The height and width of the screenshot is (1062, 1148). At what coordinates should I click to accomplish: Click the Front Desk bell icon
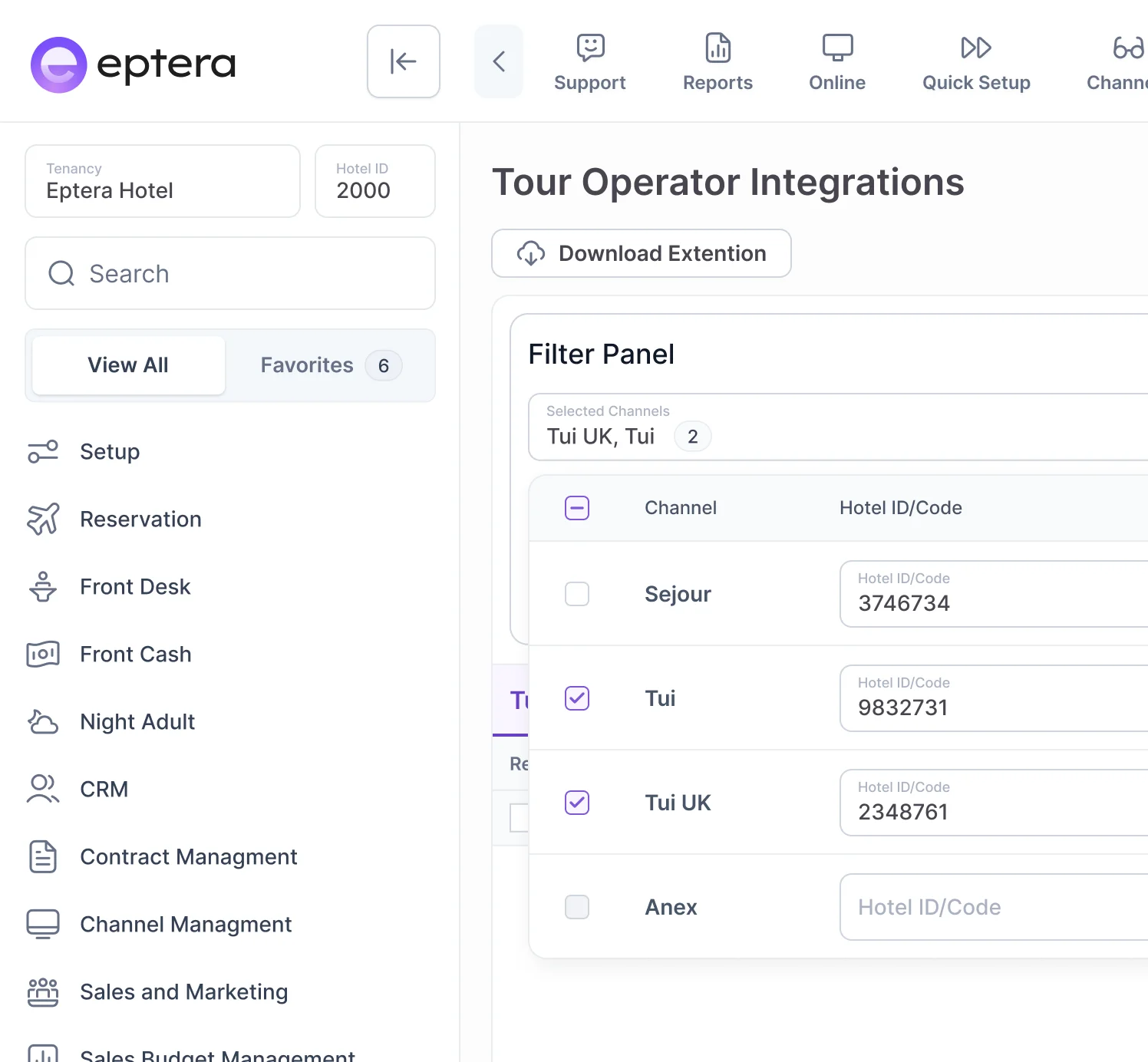pyautogui.click(x=43, y=586)
